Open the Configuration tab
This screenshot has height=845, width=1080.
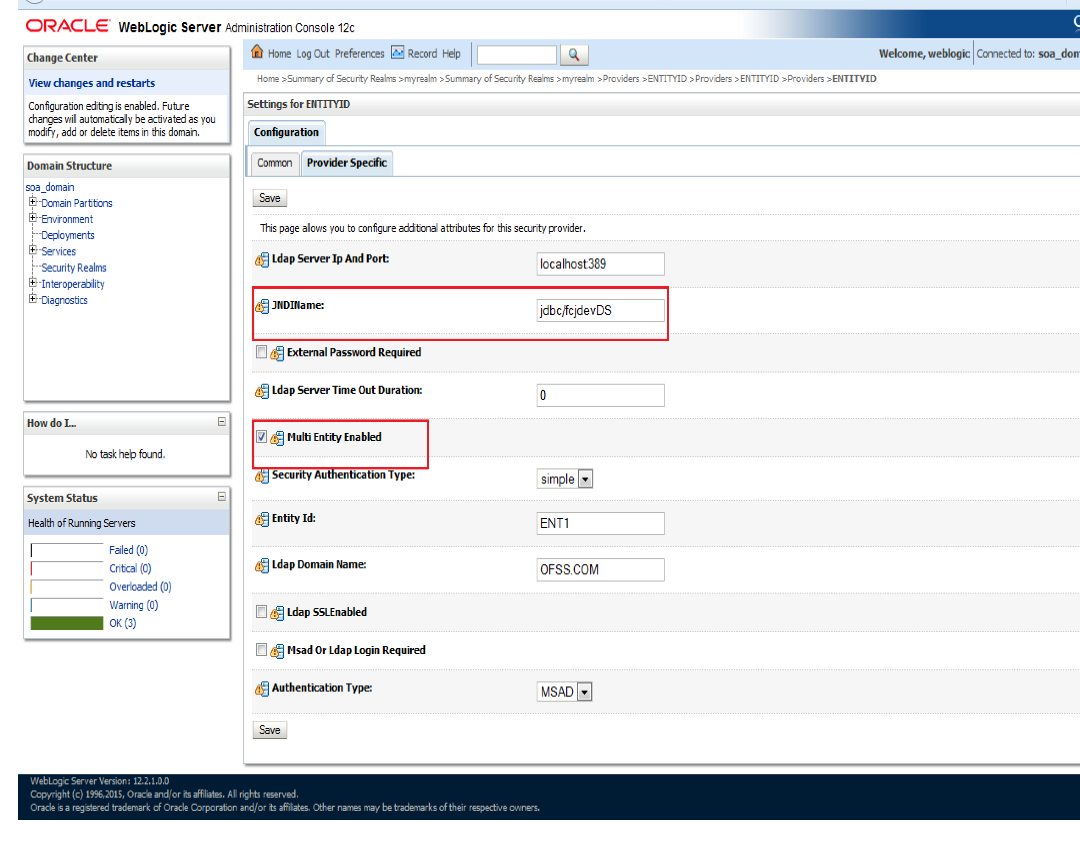pos(286,132)
